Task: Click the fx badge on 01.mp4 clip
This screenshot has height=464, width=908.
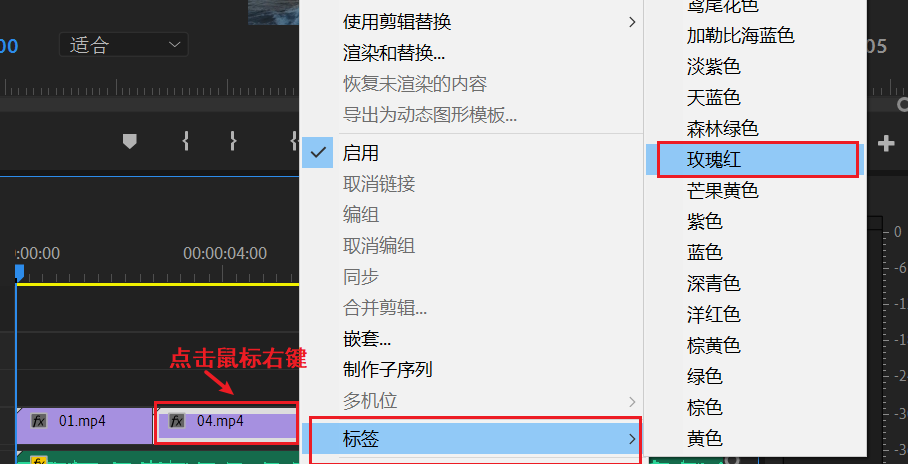Action: tap(39, 421)
